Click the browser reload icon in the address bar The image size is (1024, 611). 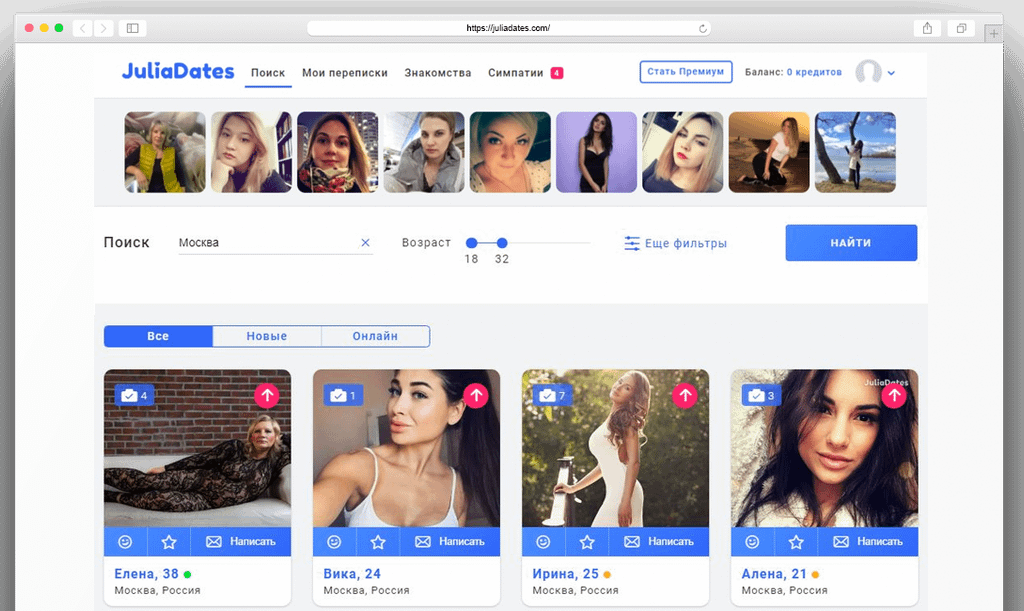click(x=703, y=28)
